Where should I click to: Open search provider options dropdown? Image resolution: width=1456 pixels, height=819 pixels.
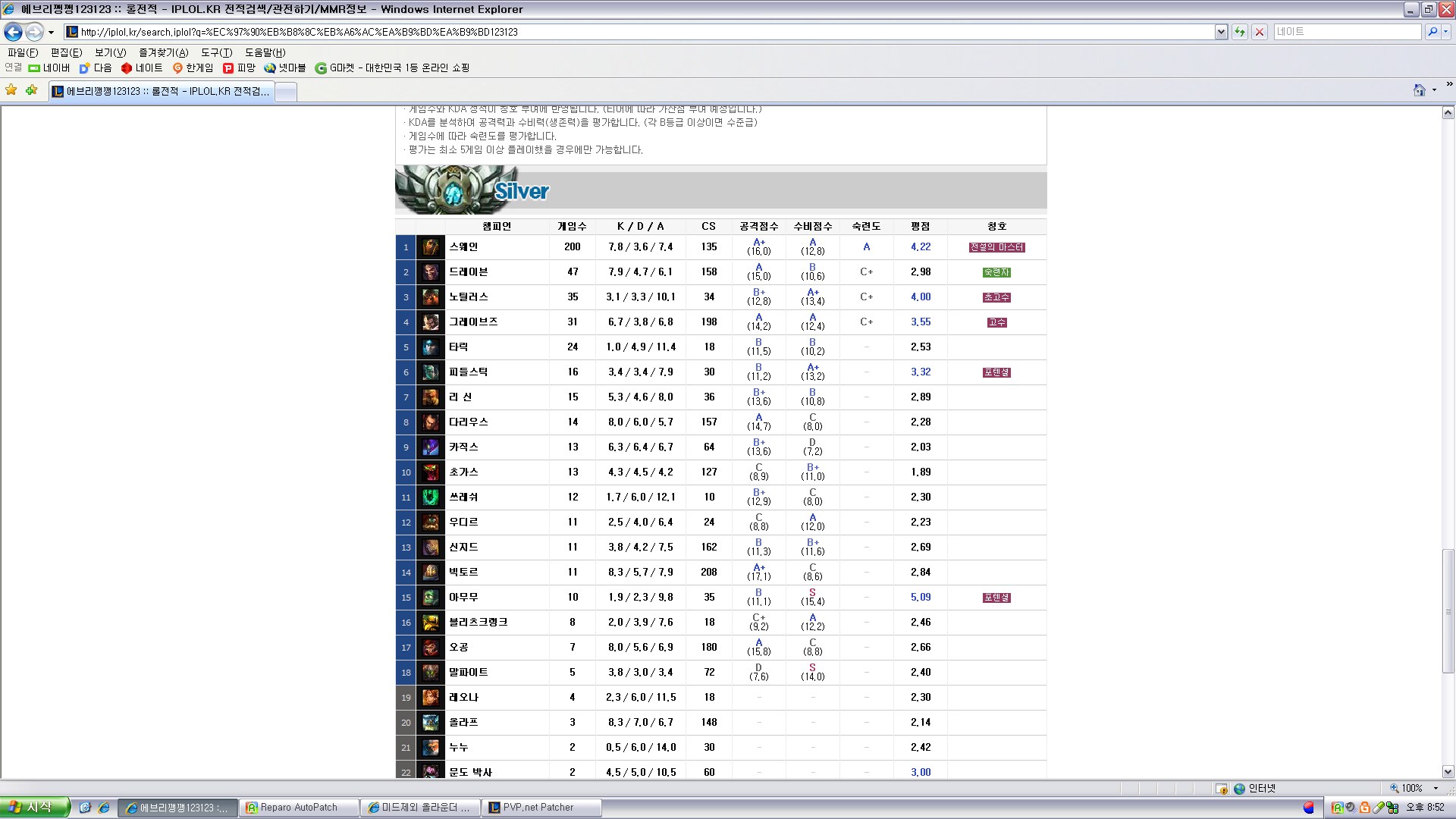pos(1446,32)
